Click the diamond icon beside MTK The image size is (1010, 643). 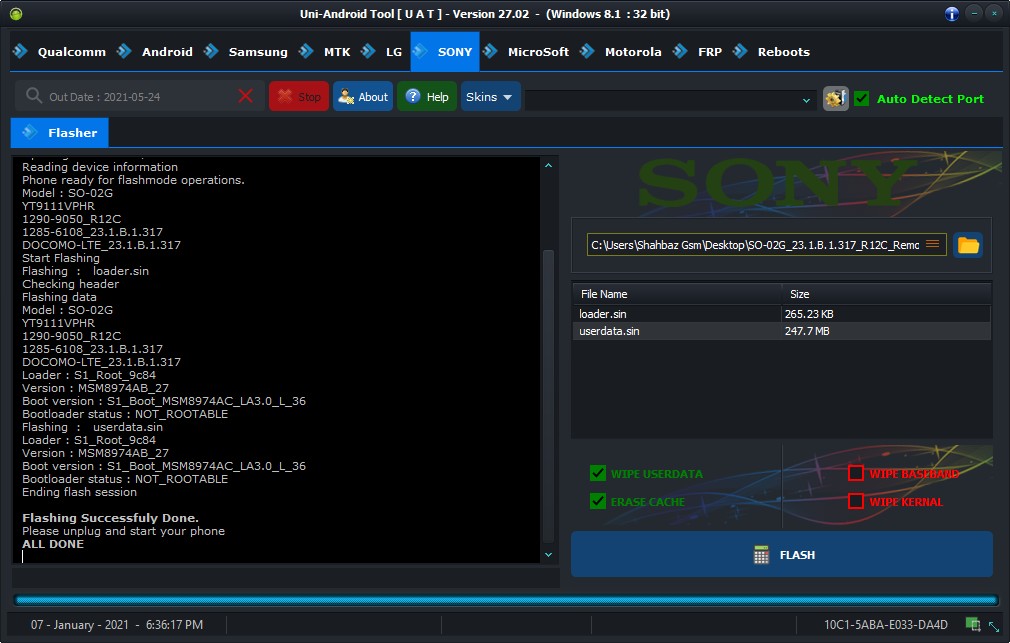pos(307,51)
